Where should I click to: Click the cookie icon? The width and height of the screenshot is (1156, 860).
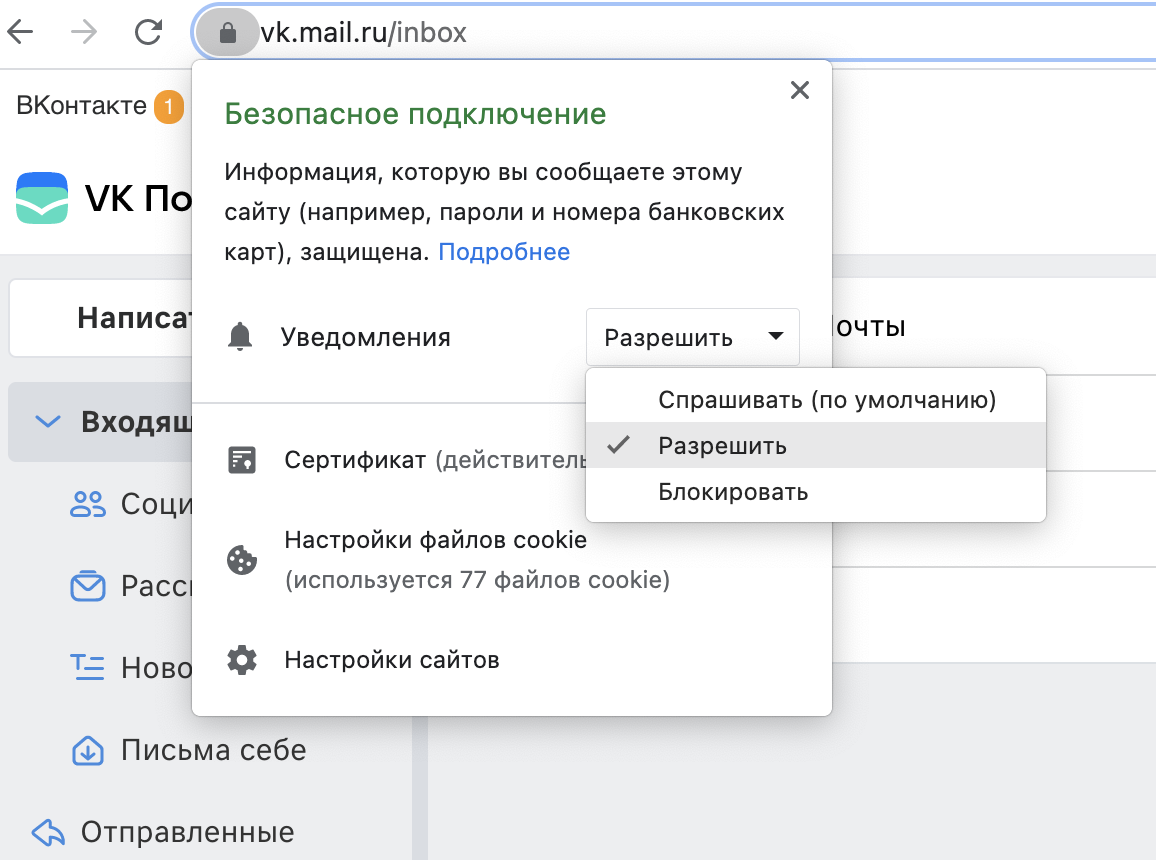[x=242, y=560]
